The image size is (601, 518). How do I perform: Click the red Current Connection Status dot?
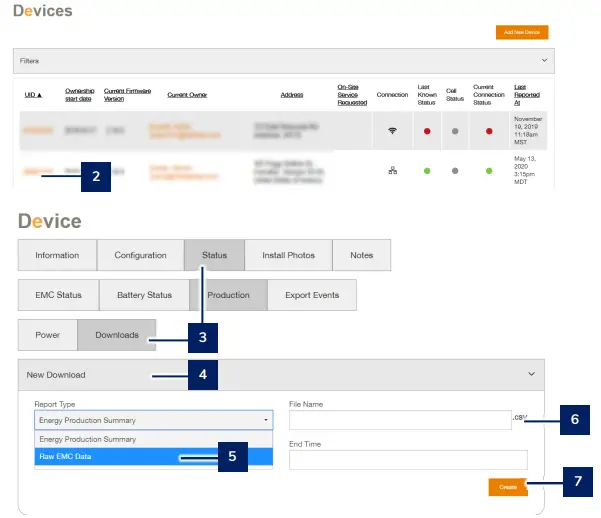click(487, 131)
